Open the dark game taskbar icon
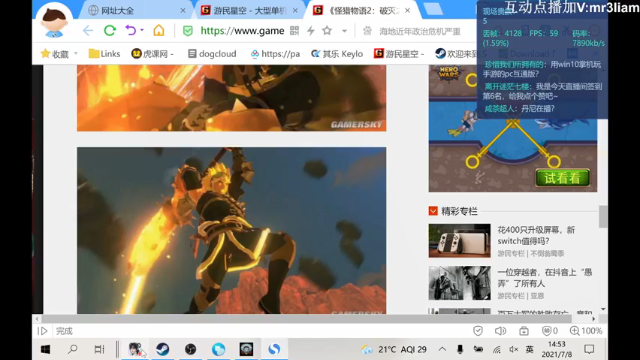The width and height of the screenshot is (640, 360). click(x=246, y=349)
